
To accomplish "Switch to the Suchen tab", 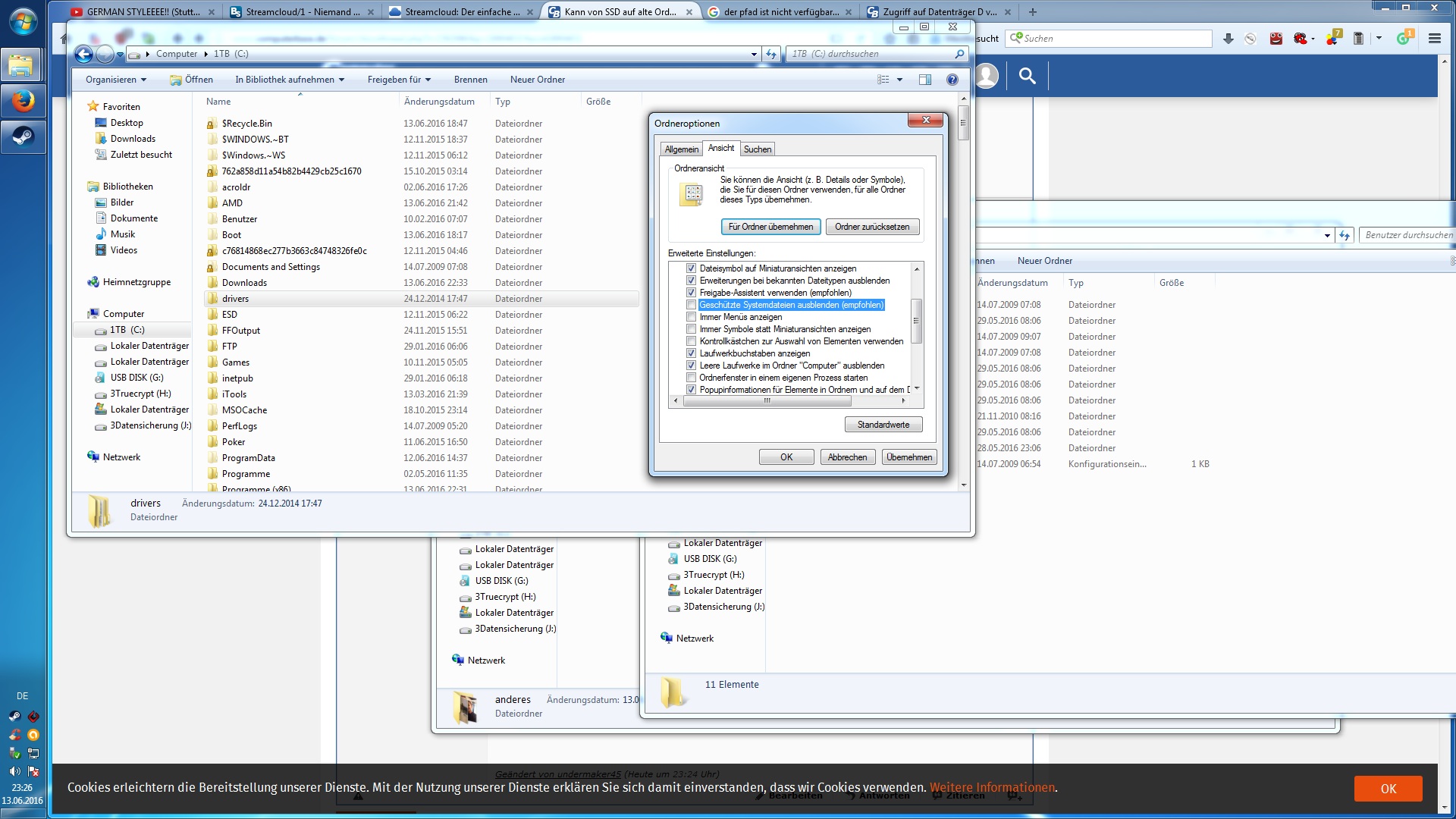I will tap(757, 149).
